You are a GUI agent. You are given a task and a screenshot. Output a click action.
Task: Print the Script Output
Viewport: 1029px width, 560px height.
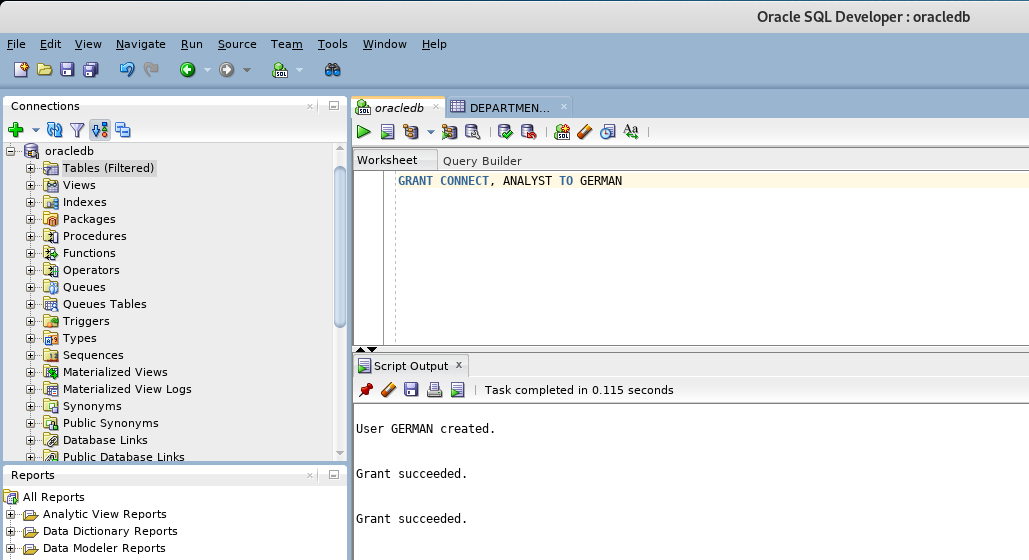pos(434,390)
